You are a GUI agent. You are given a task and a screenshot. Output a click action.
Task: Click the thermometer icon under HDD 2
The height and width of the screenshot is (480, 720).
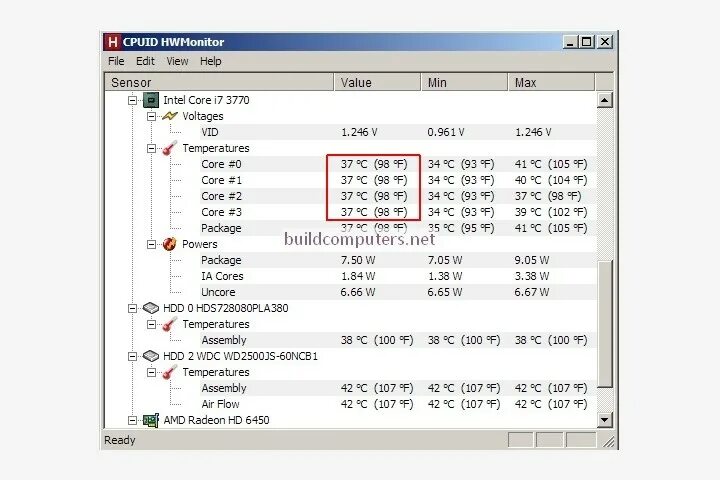[x=169, y=372]
